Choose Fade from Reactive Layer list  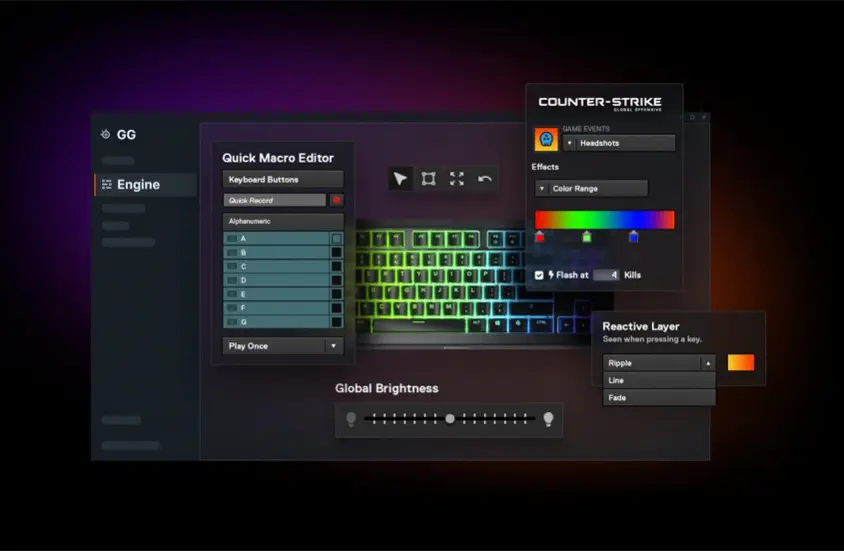[659, 398]
